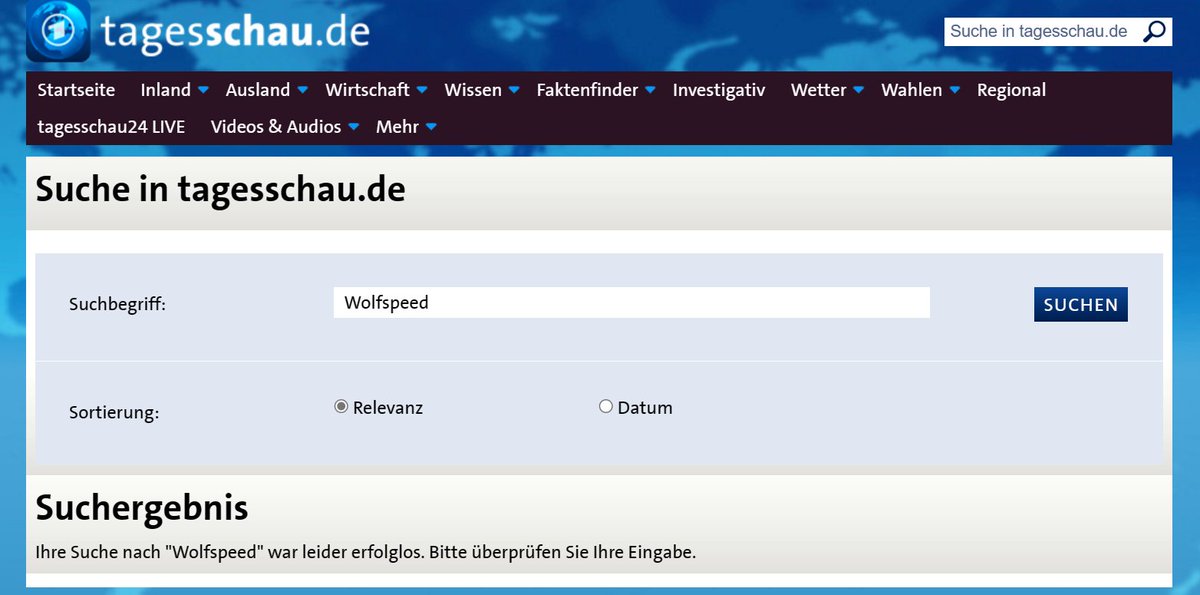Select the Datum sorting radio button
1200x595 pixels.
coord(605,407)
